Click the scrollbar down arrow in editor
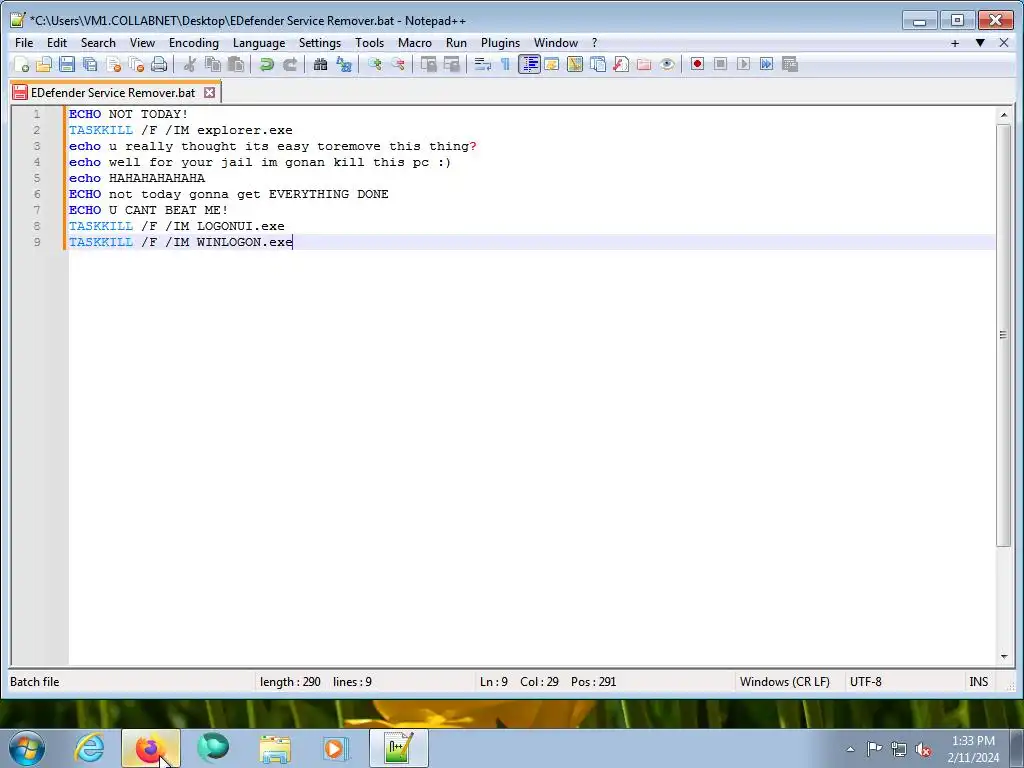 tap(1004, 657)
